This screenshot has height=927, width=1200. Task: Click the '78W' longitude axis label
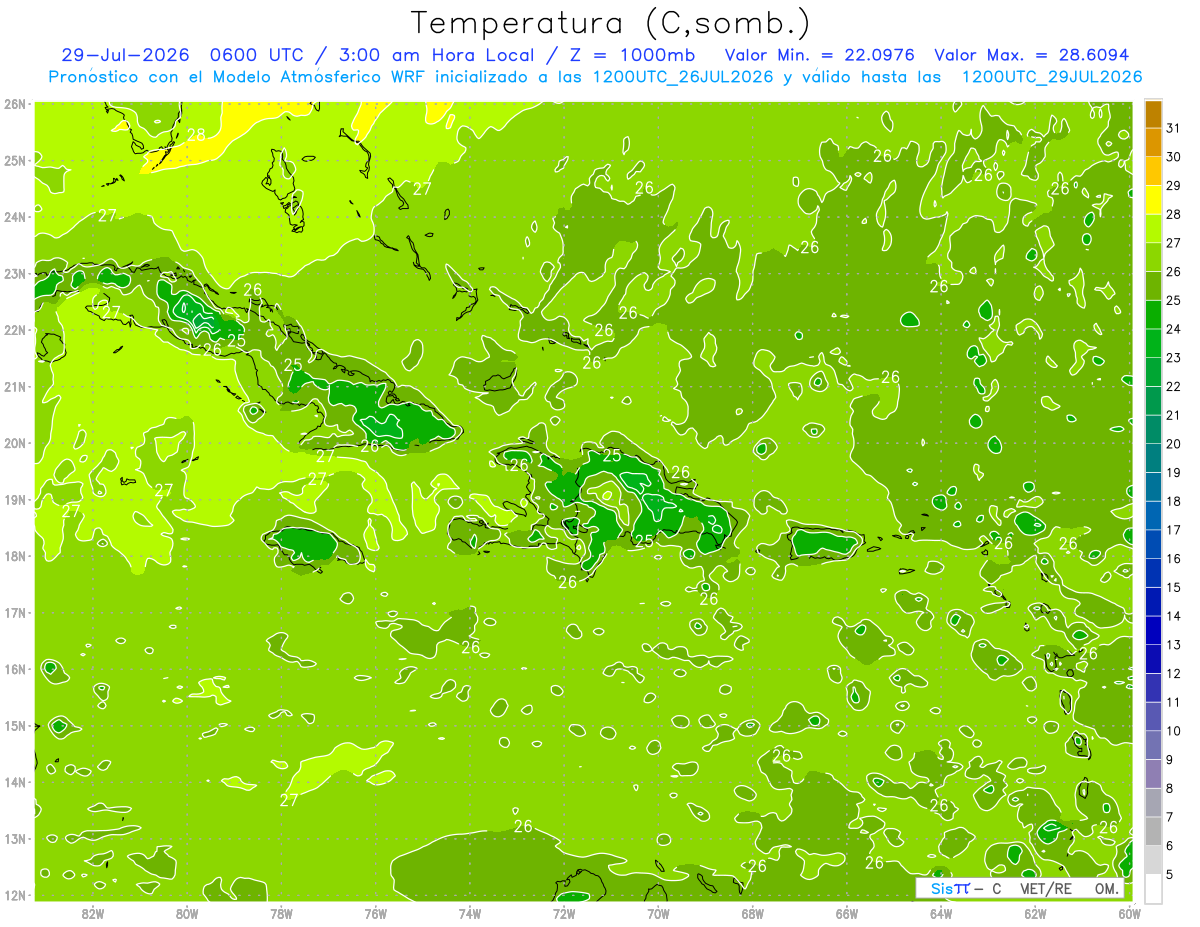point(281,913)
